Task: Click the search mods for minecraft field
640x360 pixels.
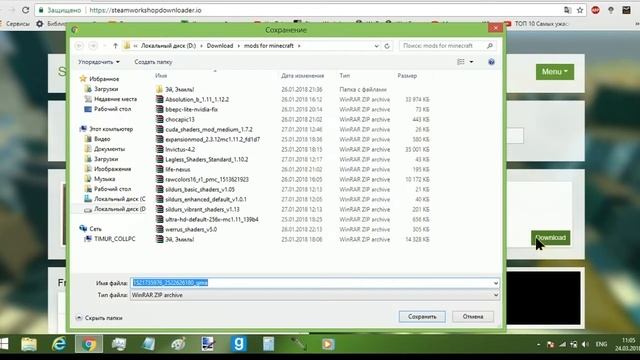Action: pyautogui.click(x=442, y=46)
